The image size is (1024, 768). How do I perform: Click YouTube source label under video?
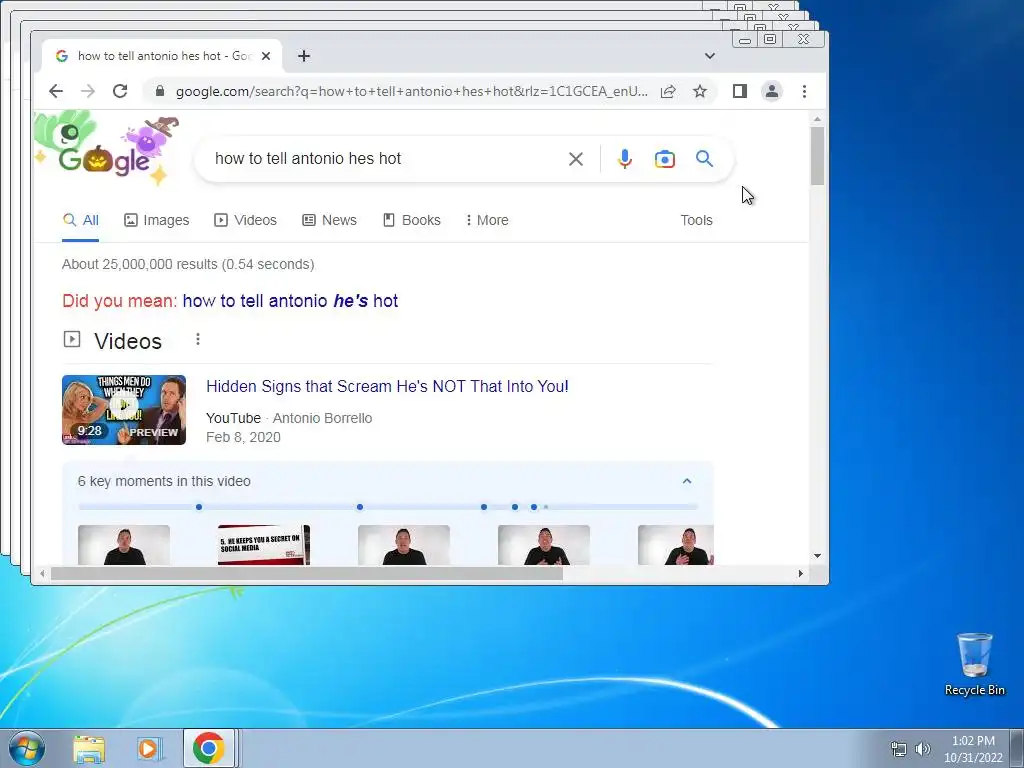click(233, 419)
